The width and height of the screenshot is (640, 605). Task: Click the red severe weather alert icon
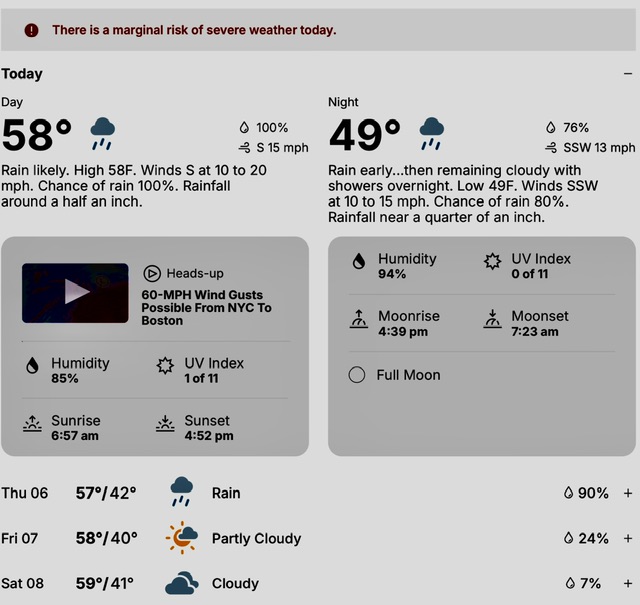pos(31,30)
